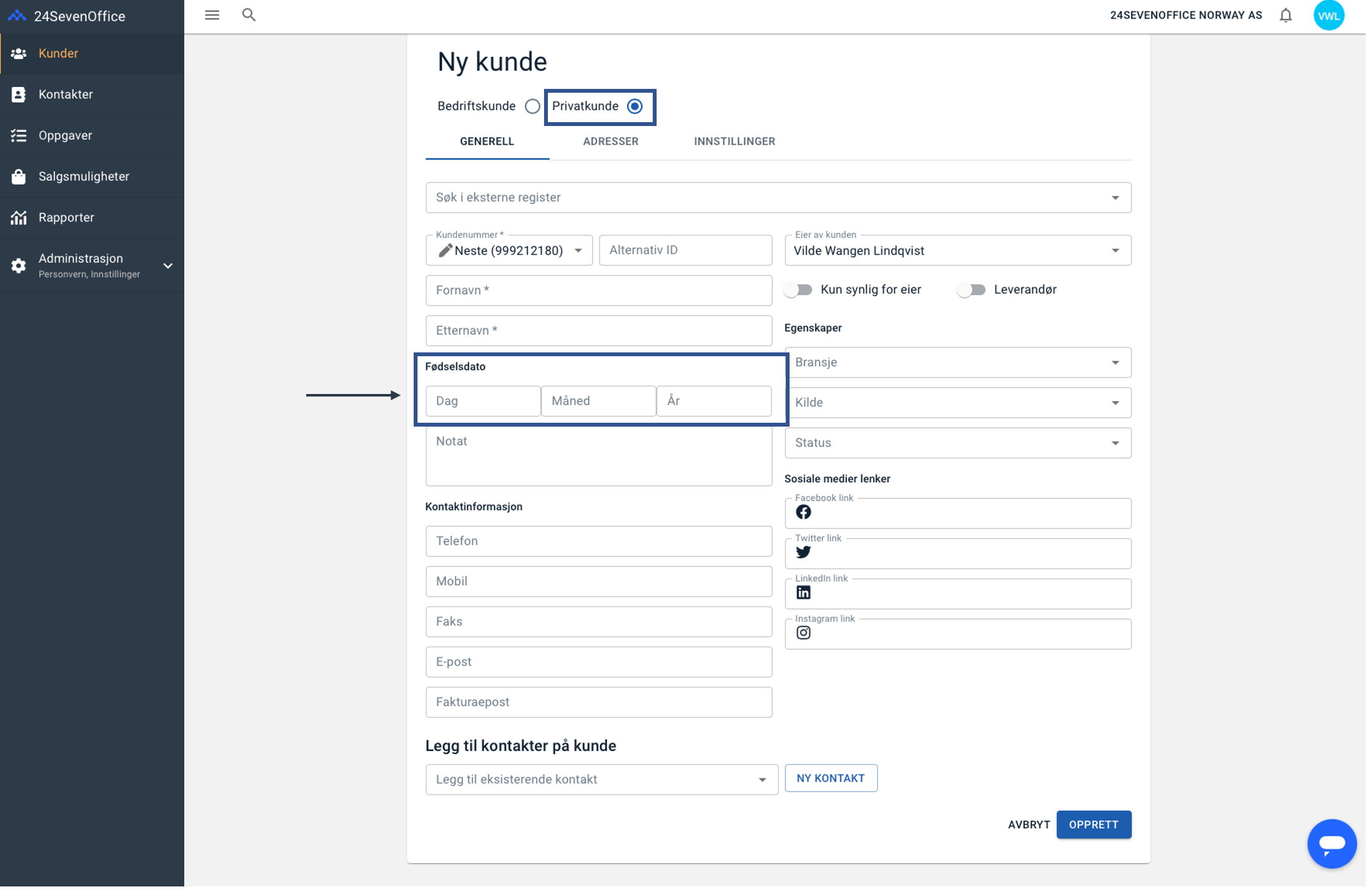Click the Mobil field
The image size is (1372, 889).
pos(598,581)
